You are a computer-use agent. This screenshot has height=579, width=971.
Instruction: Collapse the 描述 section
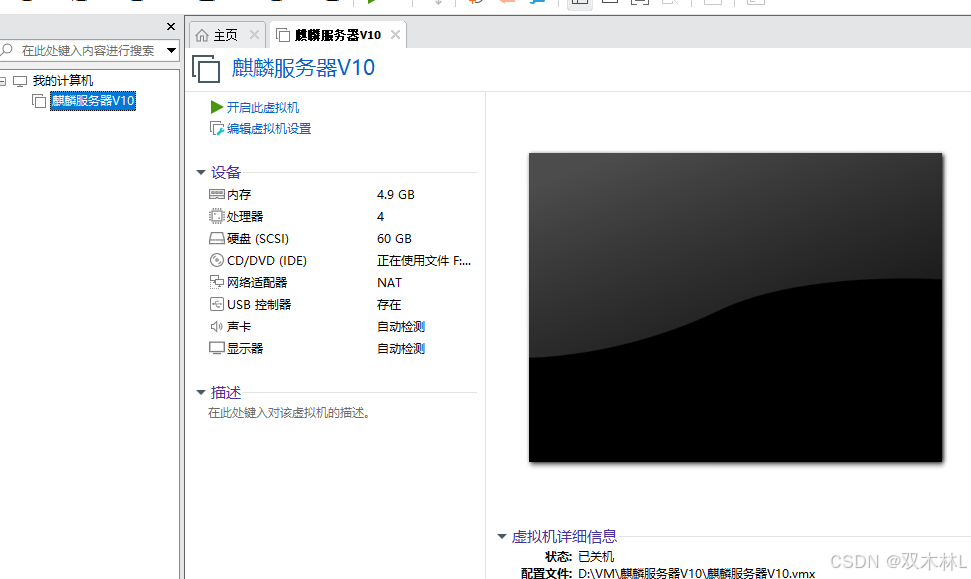[x=201, y=392]
